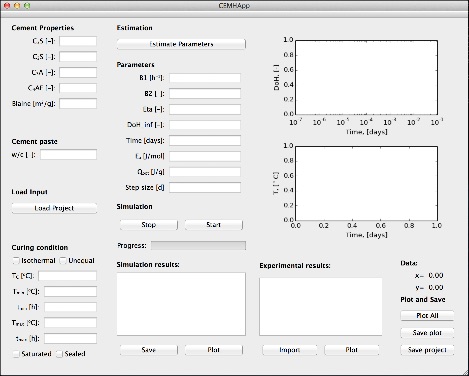Click the last curing time [h] field
The image size is (469, 376).
[70, 339]
